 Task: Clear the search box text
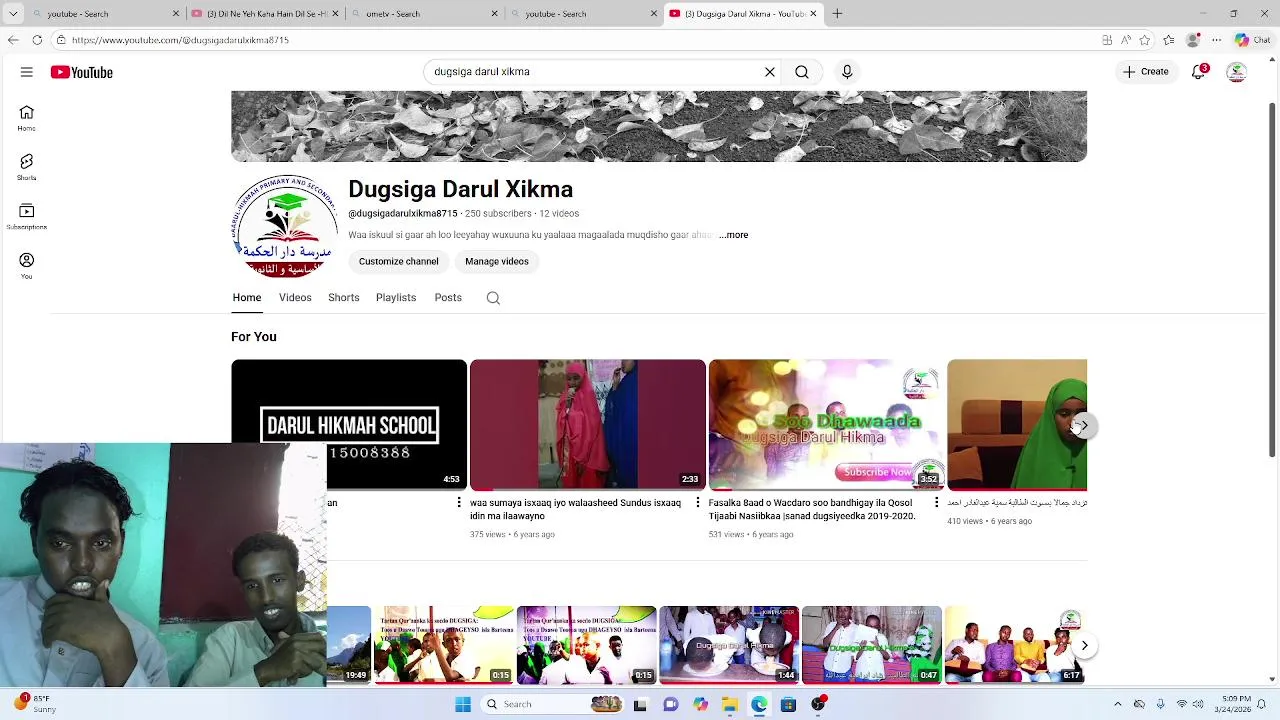pyautogui.click(x=770, y=72)
